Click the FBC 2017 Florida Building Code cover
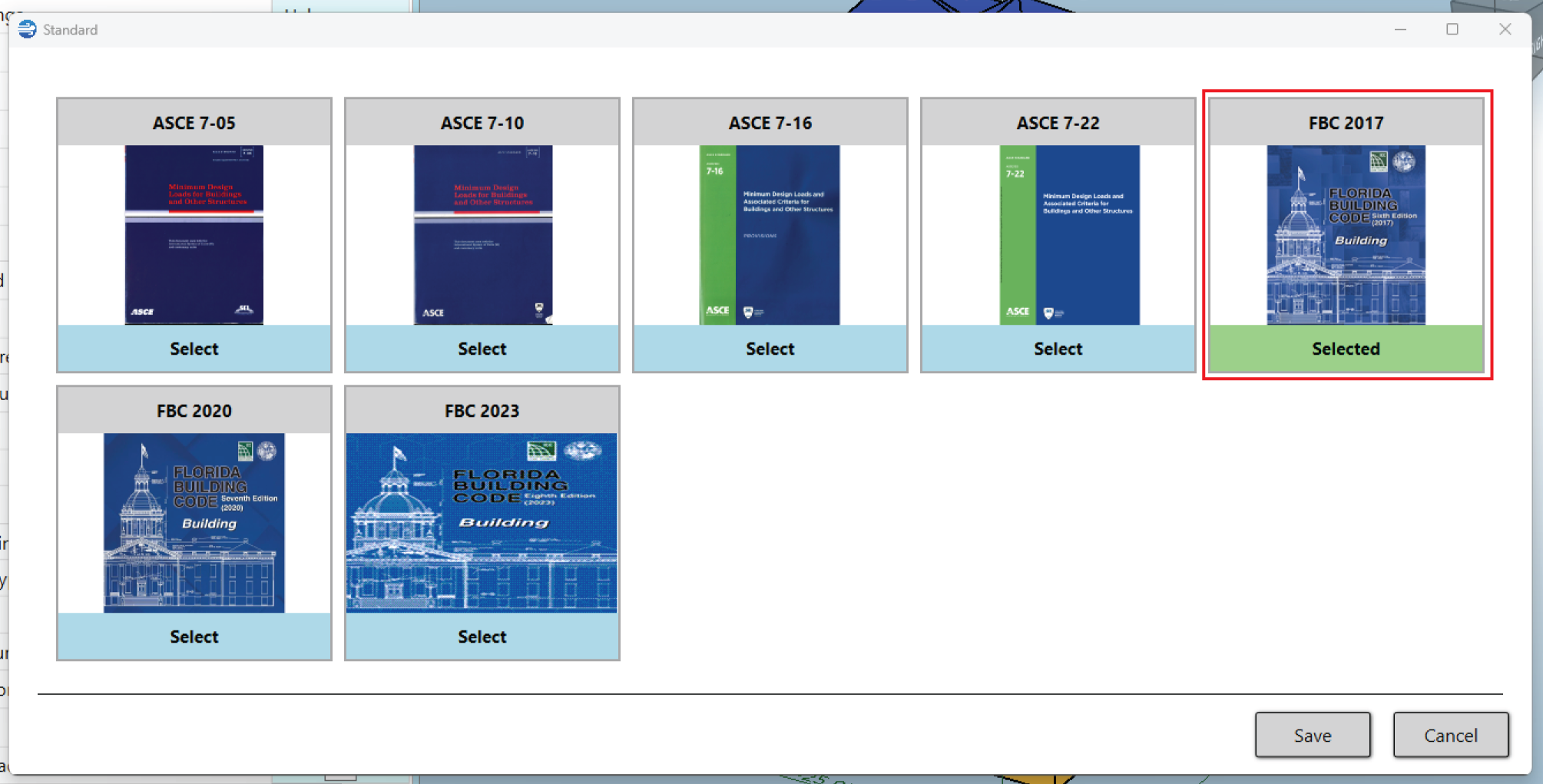Image resolution: width=1543 pixels, height=784 pixels. [x=1346, y=234]
